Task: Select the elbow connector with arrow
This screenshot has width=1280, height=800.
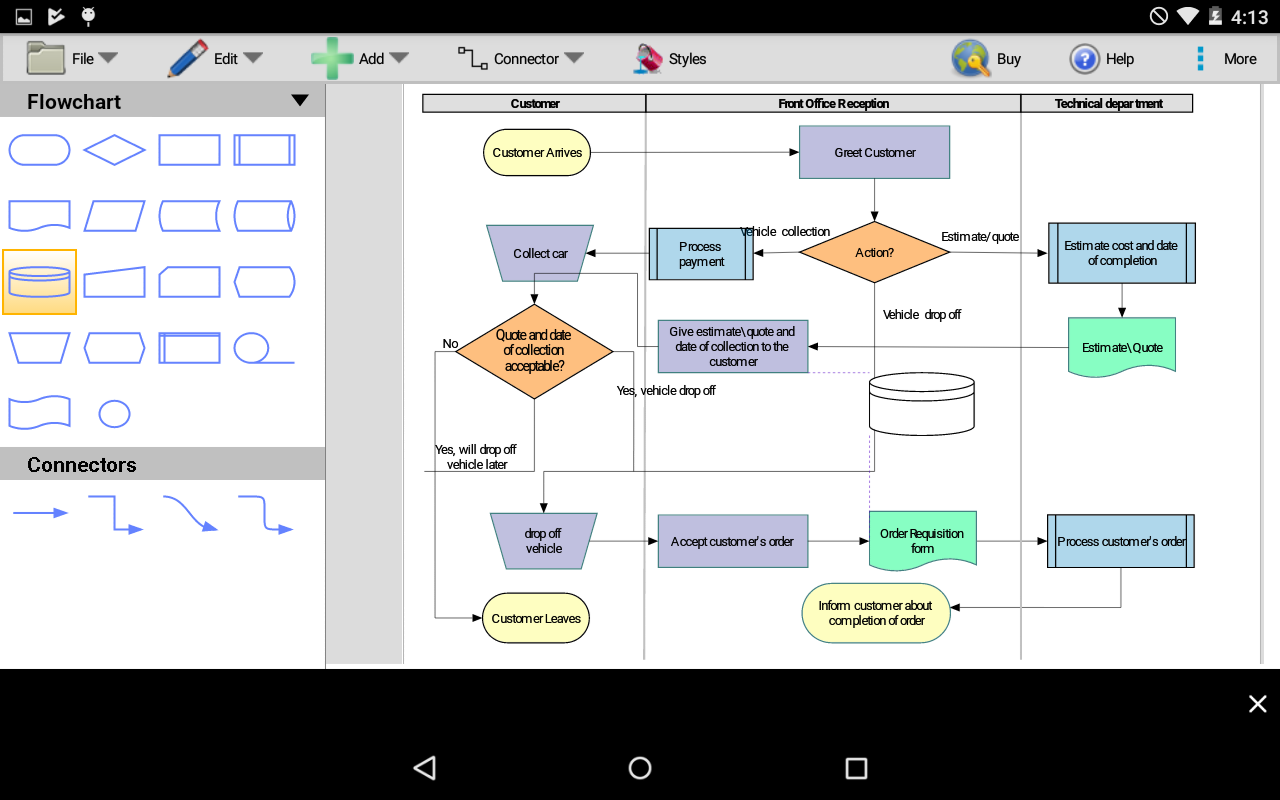Action: pyautogui.click(x=114, y=513)
